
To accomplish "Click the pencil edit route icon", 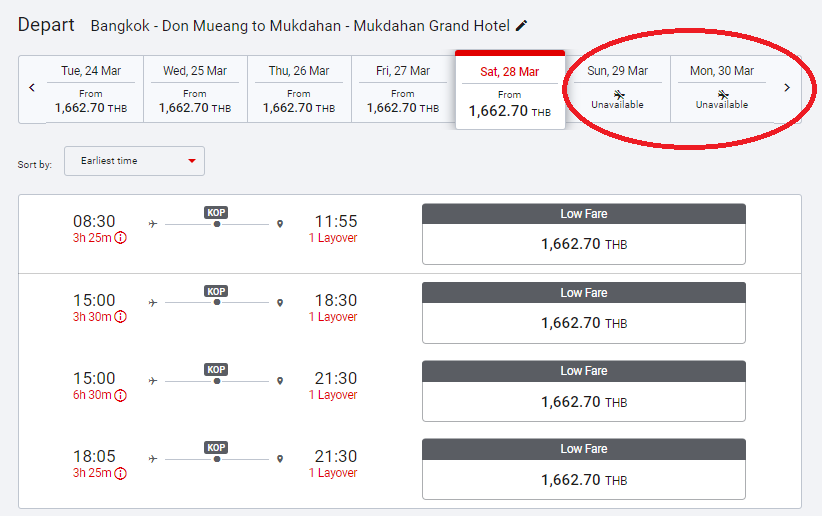I will tap(521, 26).
